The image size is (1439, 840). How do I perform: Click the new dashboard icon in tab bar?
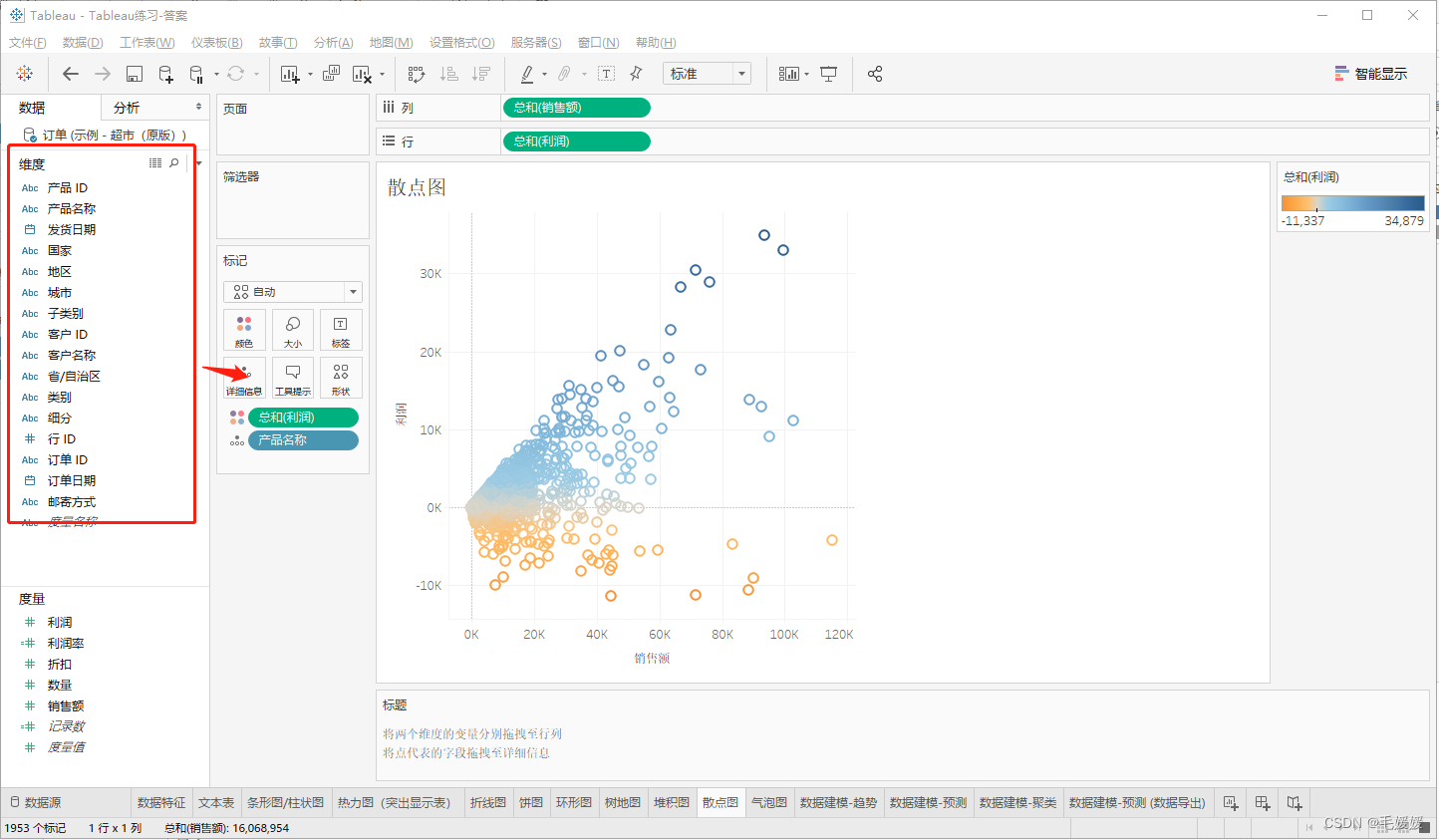click(1263, 802)
